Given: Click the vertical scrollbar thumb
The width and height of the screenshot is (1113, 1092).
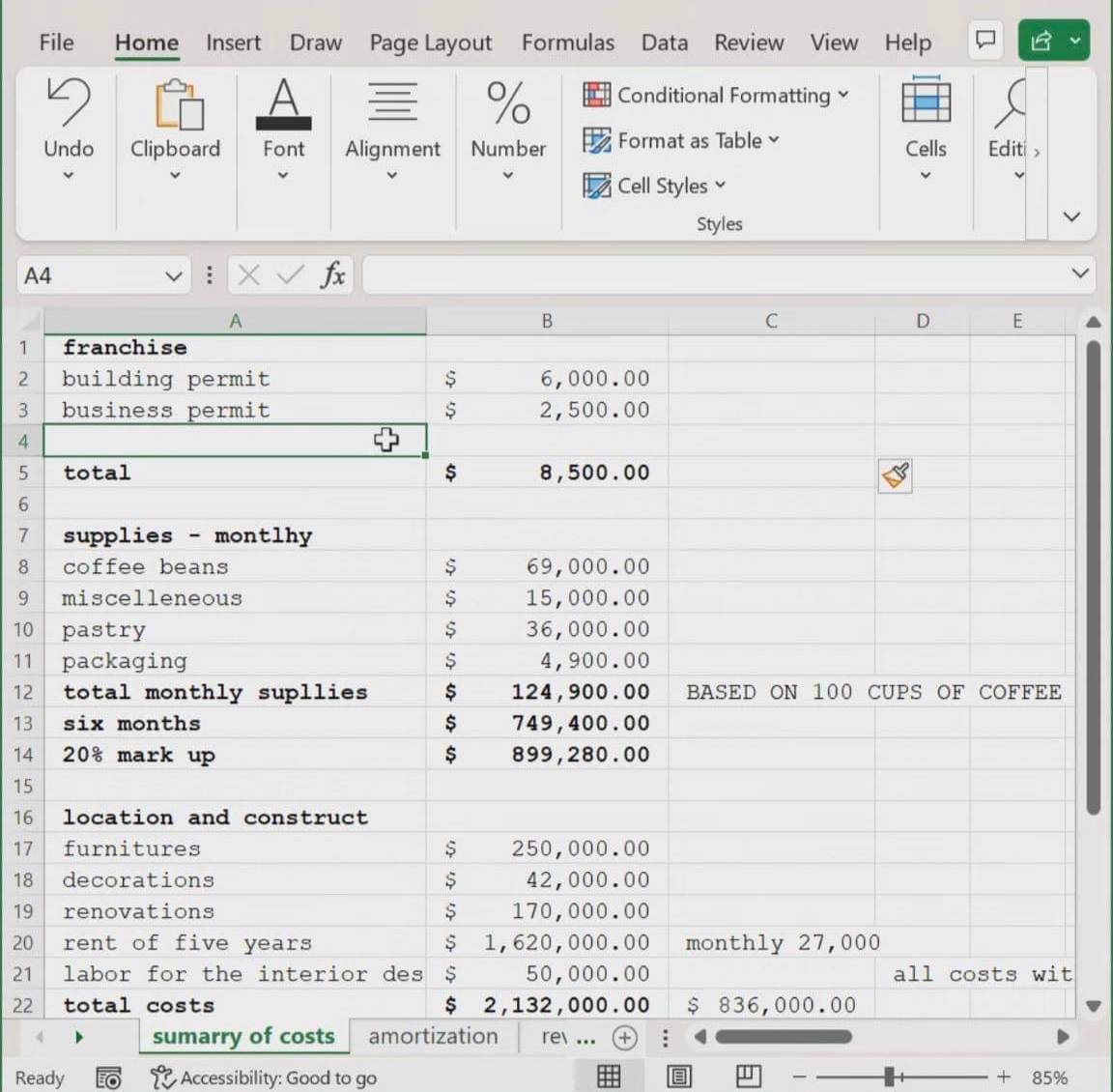Looking at the screenshot, I should pos(1093,577).
